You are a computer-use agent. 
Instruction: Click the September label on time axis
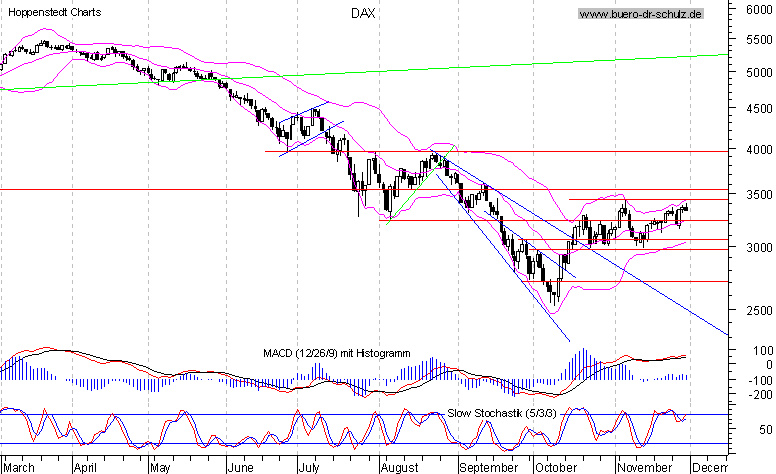pos(488,468)
